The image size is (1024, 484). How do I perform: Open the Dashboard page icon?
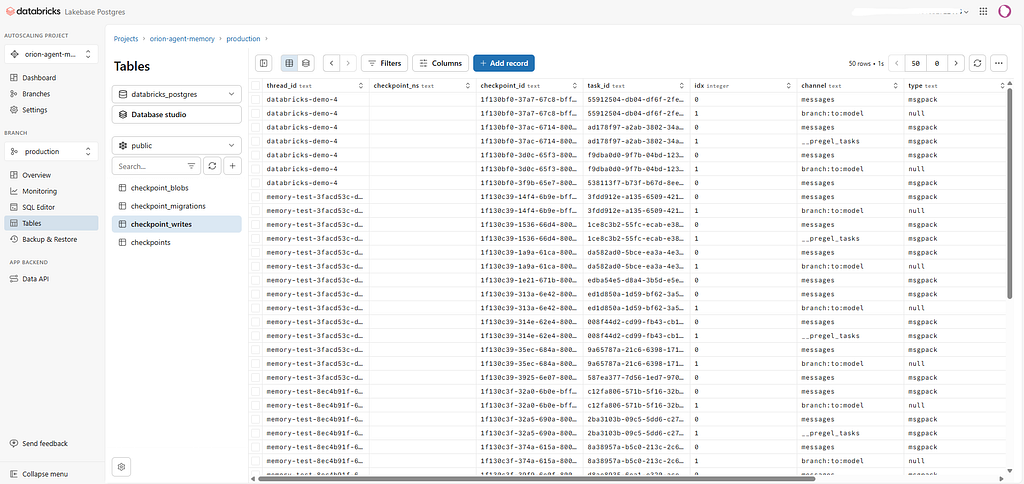tap(14, 78)
